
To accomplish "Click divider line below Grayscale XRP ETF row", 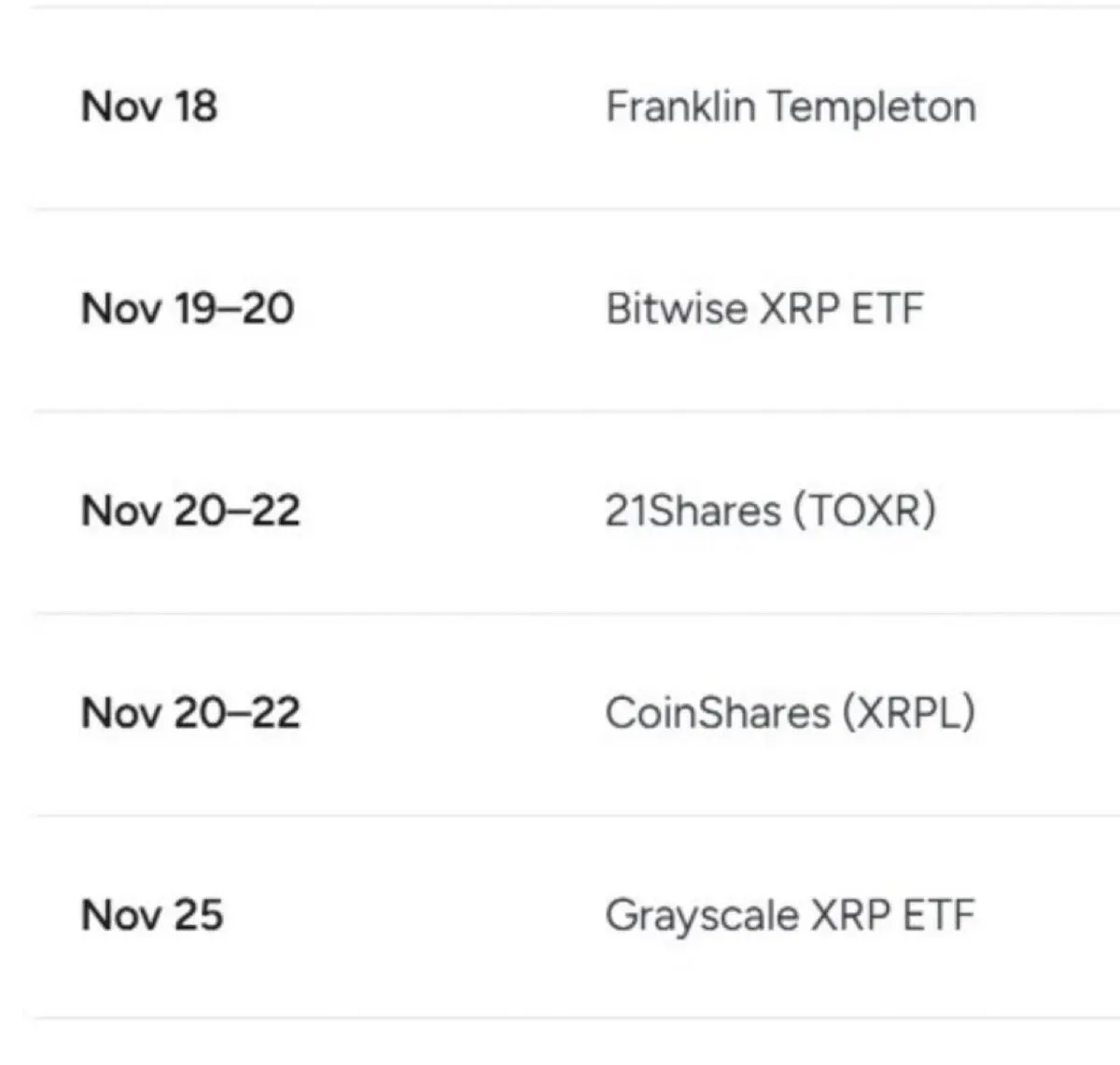I will (x=576, y=1017).
